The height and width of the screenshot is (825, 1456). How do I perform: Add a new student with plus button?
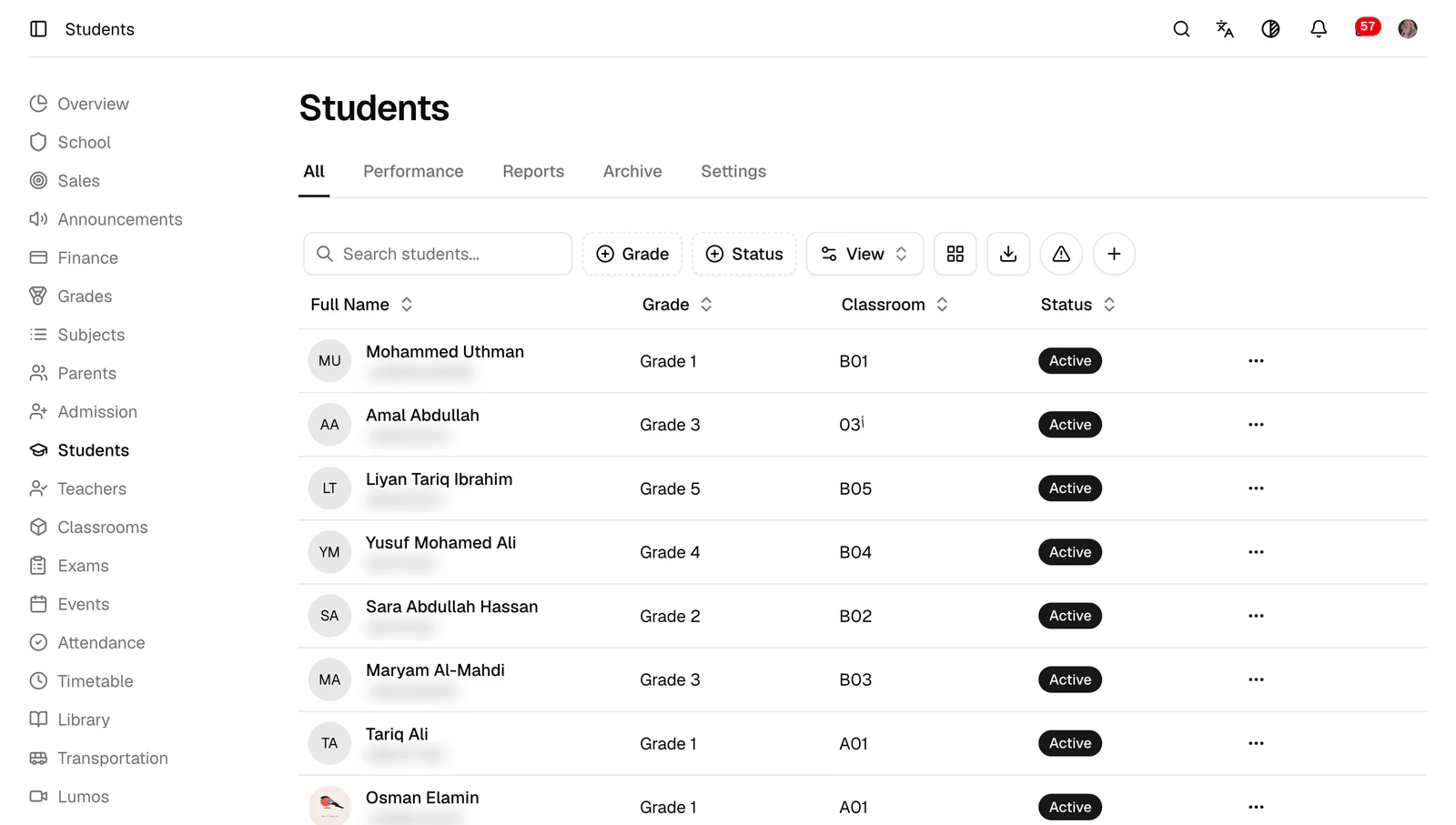(1114, 254)
